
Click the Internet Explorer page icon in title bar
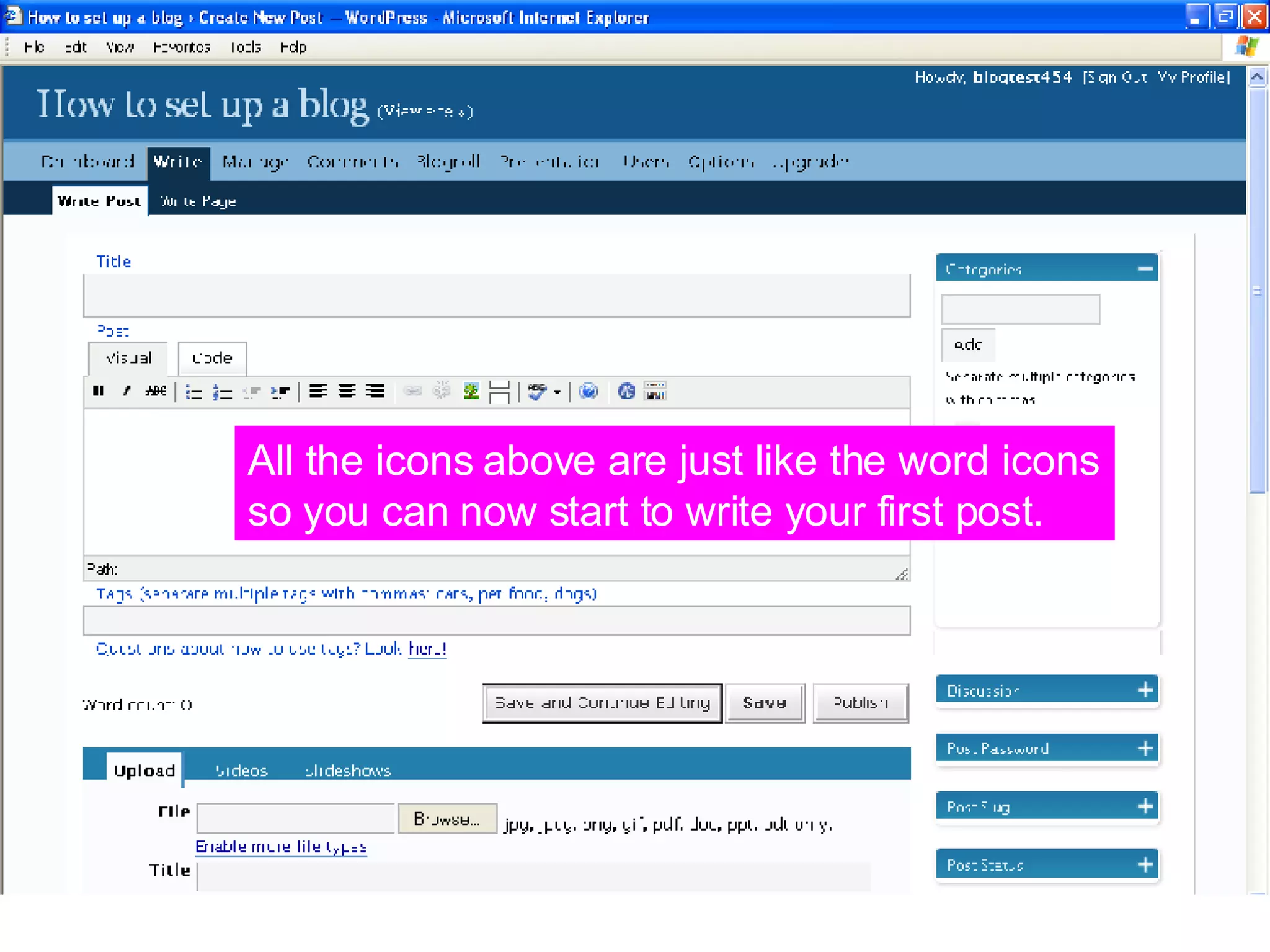(13, 15)
